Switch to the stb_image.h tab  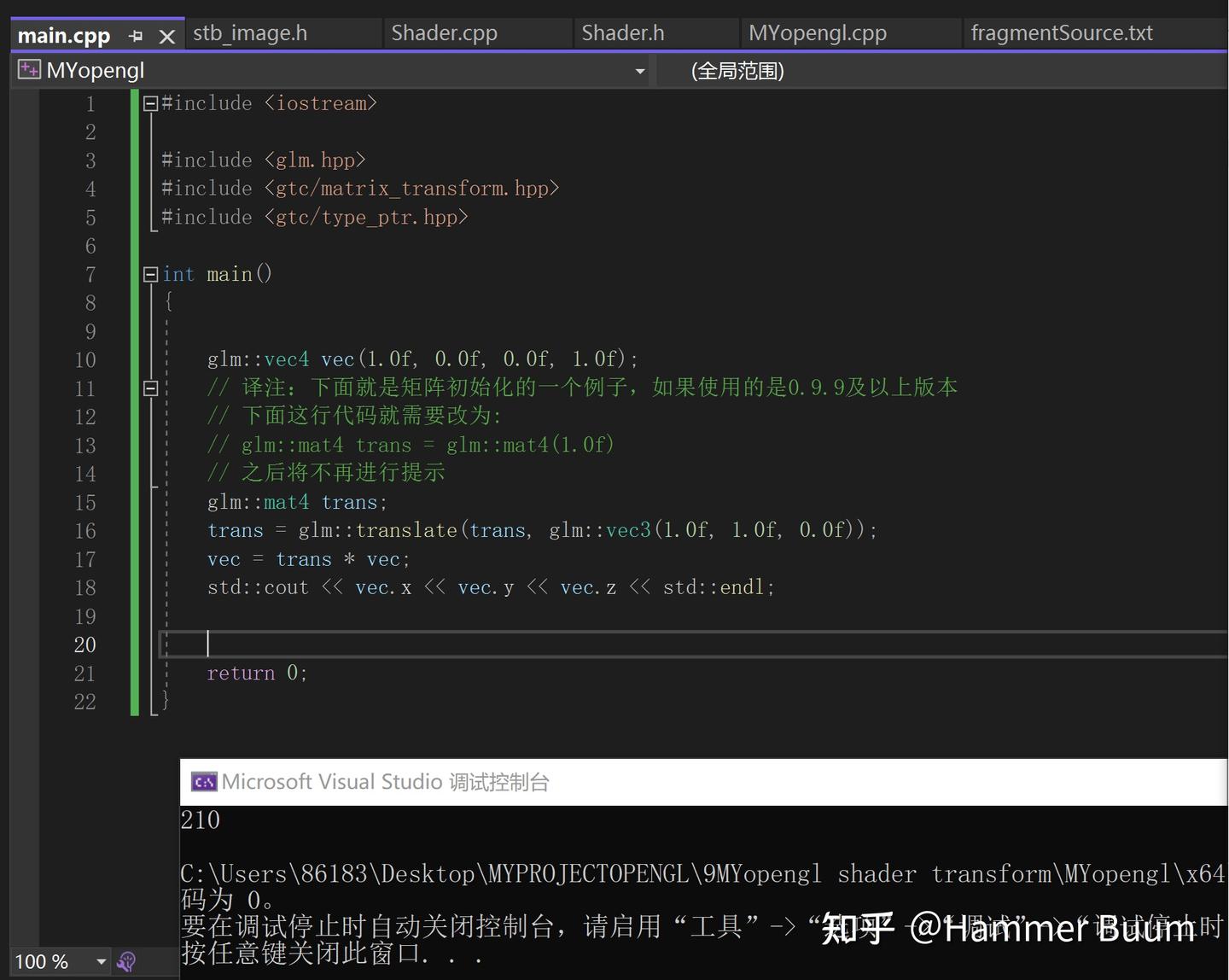(x=249, y=32)
